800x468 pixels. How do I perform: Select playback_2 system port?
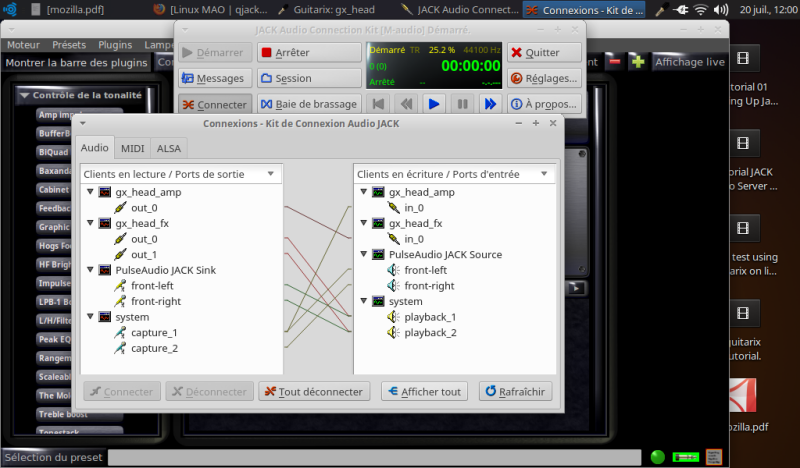click(430, 333)
